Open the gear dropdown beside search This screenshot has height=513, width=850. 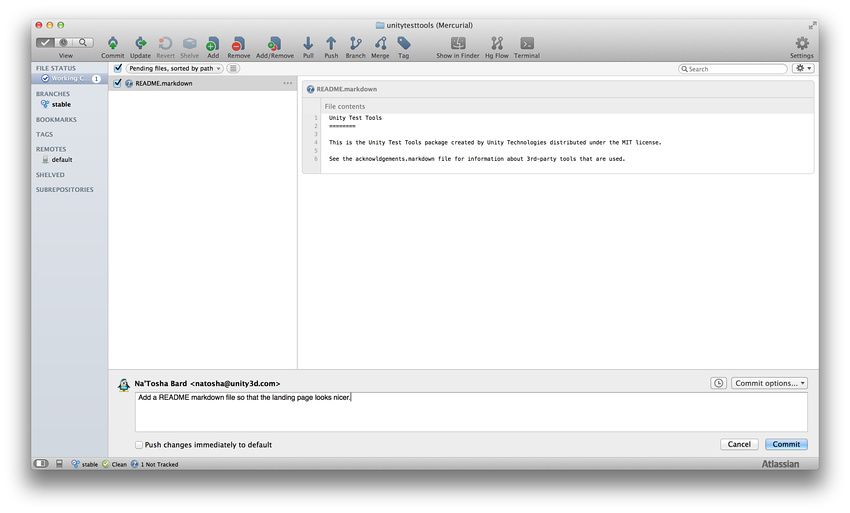tap(803, 69)
